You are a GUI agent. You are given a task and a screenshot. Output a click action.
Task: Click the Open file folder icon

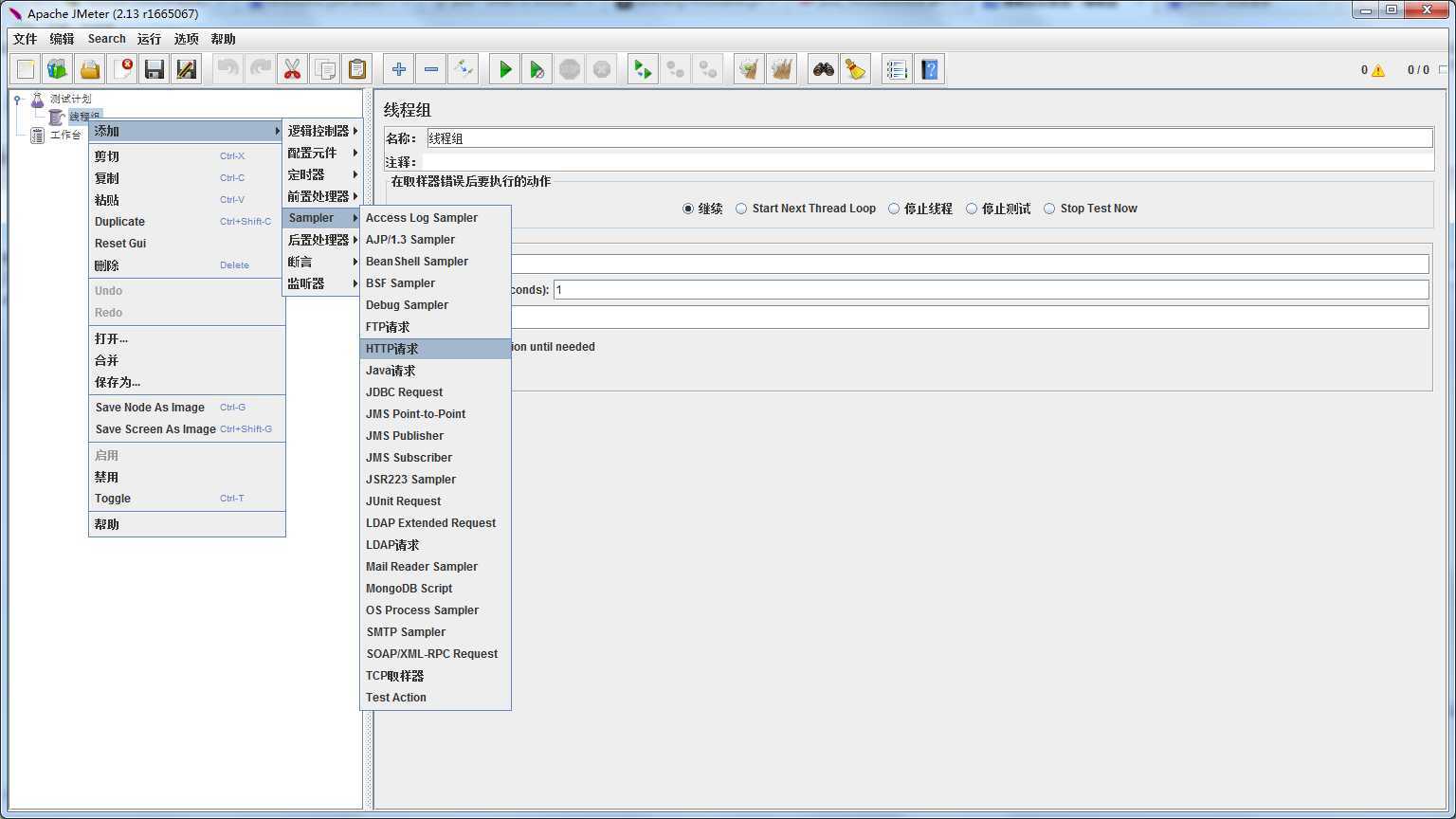click(x=90, y=69)
